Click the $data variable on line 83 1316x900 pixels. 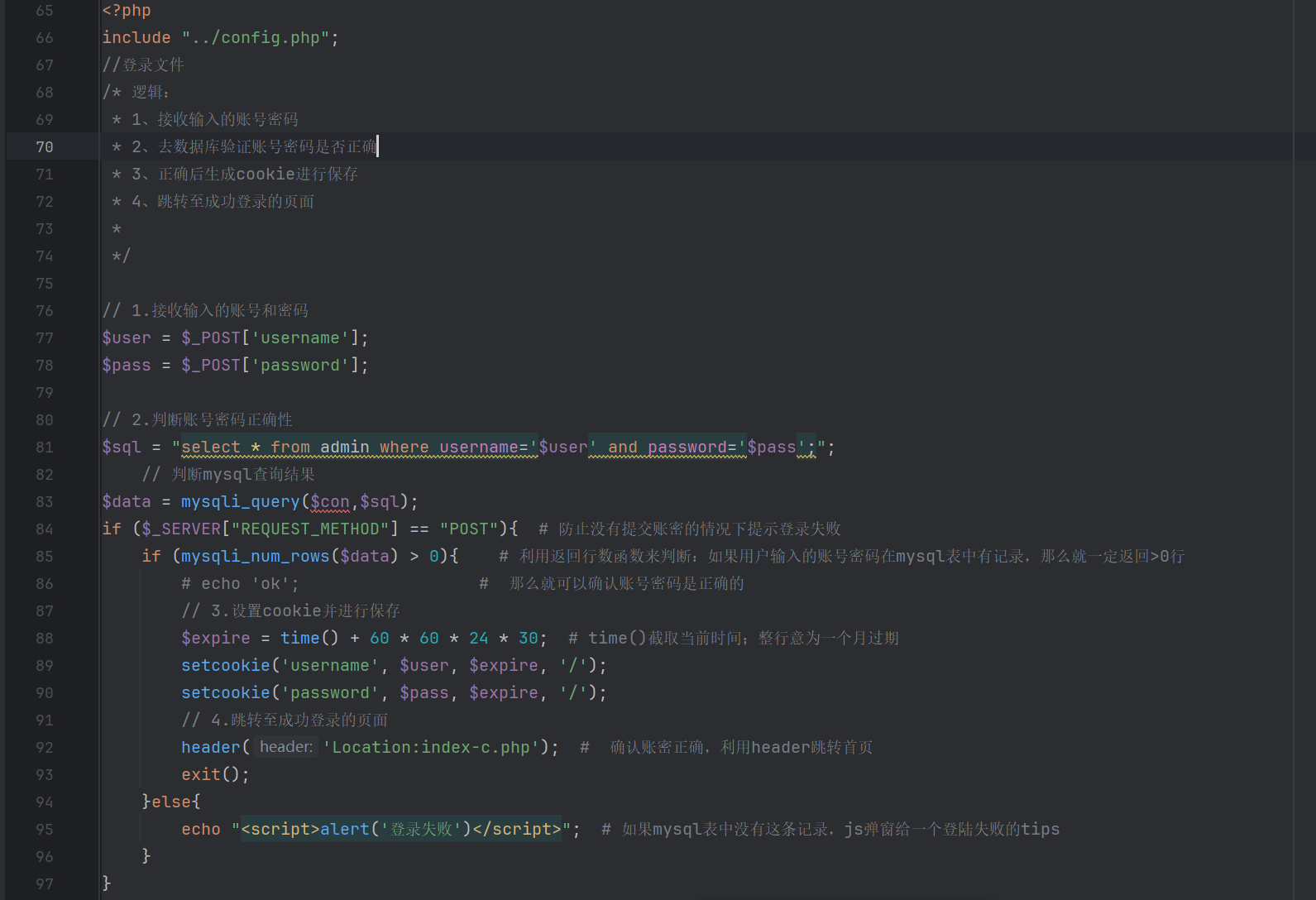(127, 501)
